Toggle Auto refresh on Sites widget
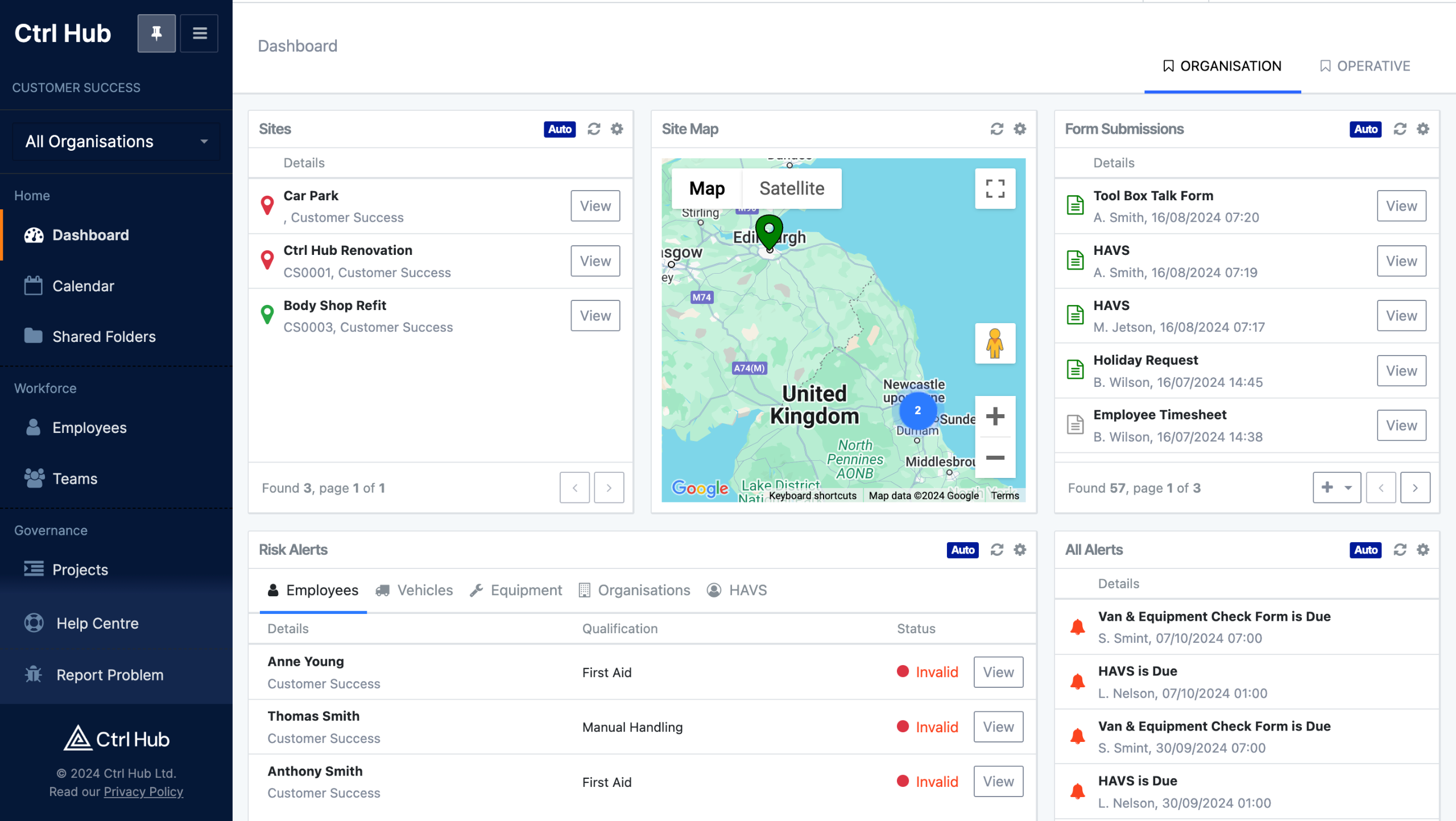This screenshot has height=821, width=1456. [559, 129]
